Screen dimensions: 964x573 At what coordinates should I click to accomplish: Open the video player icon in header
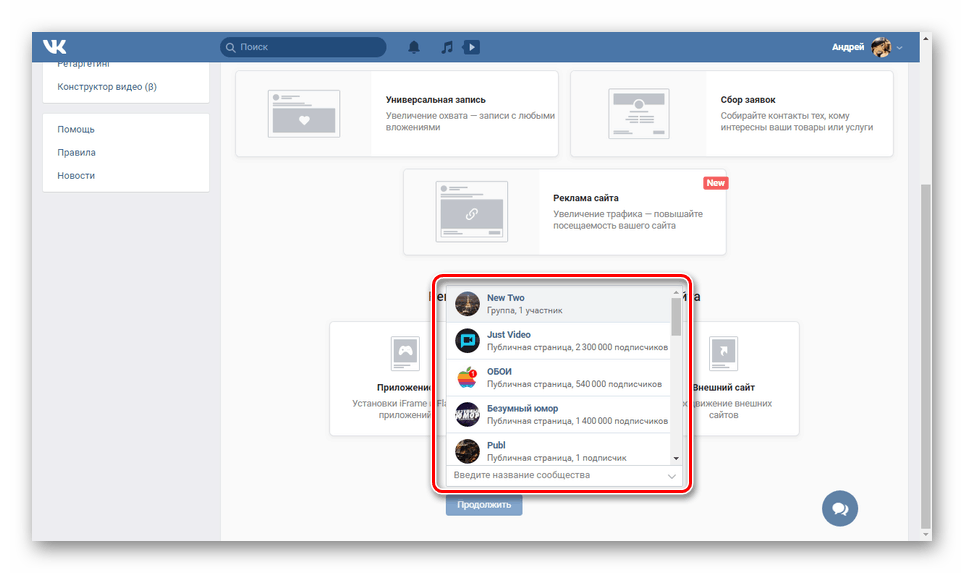(472, 47)
